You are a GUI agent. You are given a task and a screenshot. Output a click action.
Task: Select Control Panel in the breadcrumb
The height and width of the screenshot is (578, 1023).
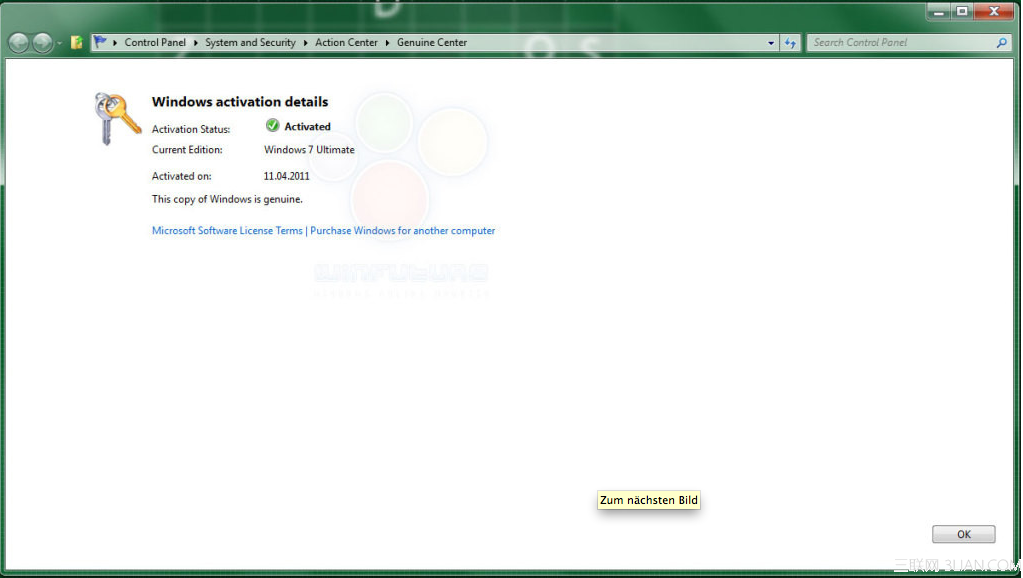pos(155,43)
